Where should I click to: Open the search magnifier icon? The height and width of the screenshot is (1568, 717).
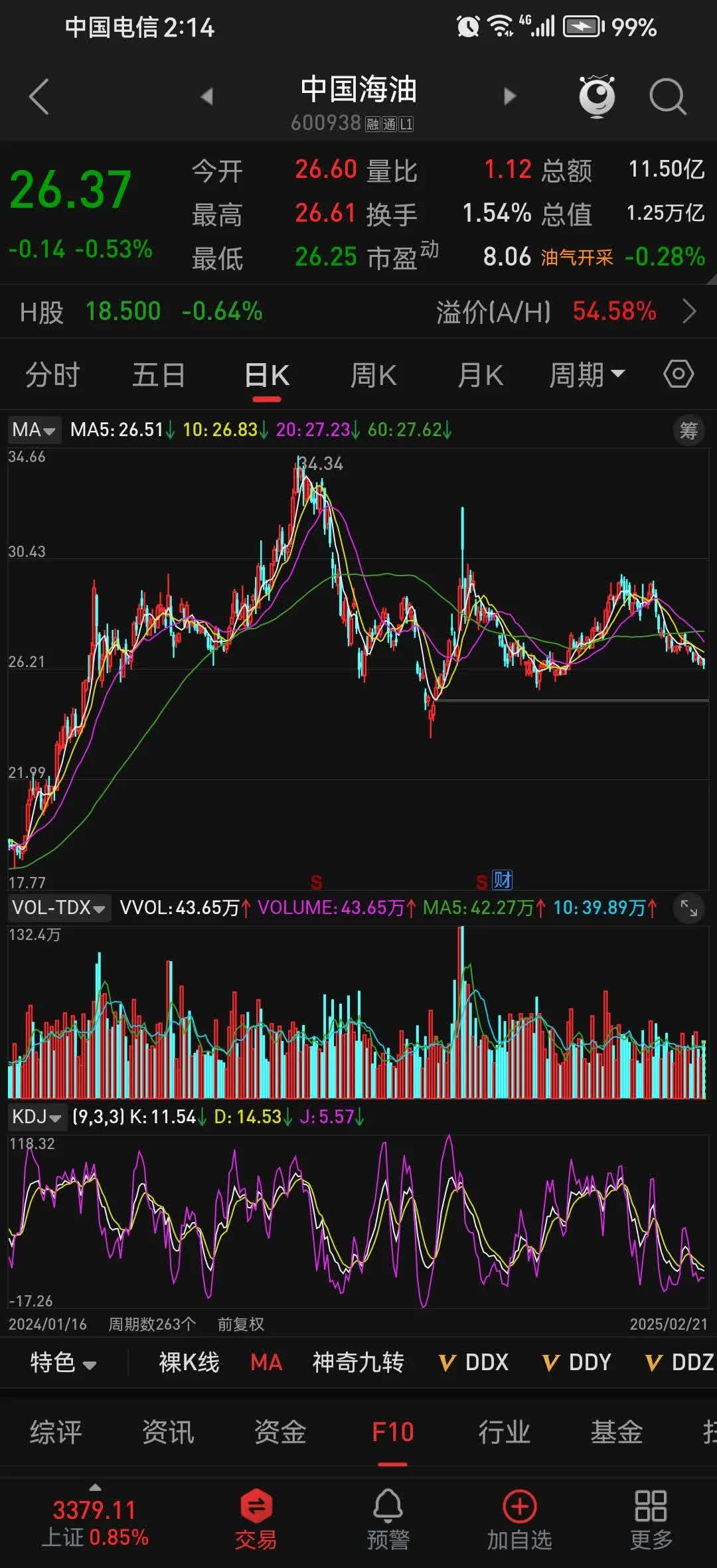pyautogui.click(x=667, y=97)
